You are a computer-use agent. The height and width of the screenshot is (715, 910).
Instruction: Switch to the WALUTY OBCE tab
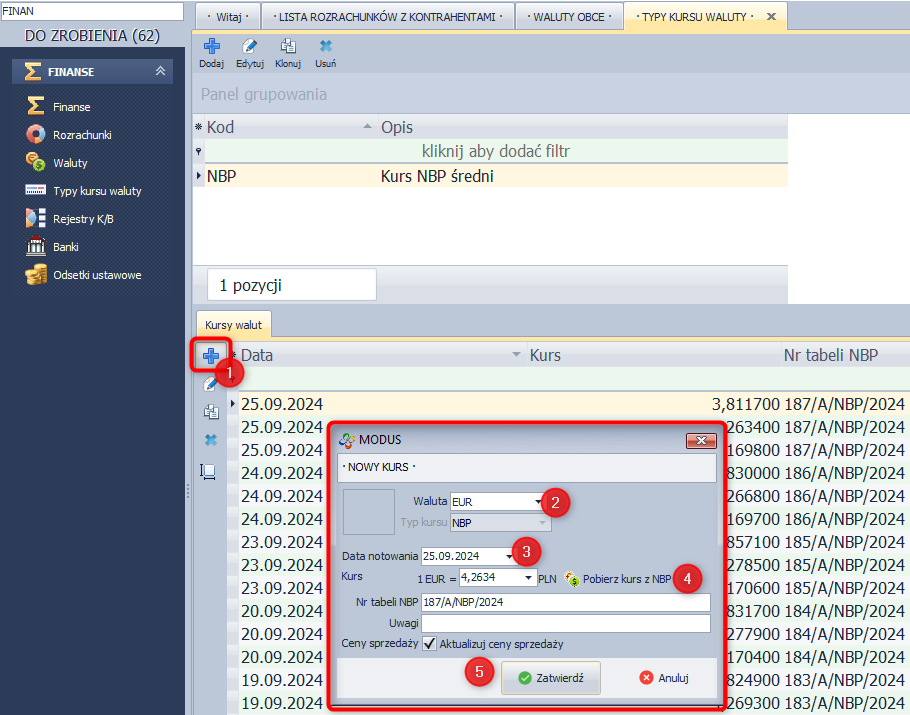coord(568,17)
